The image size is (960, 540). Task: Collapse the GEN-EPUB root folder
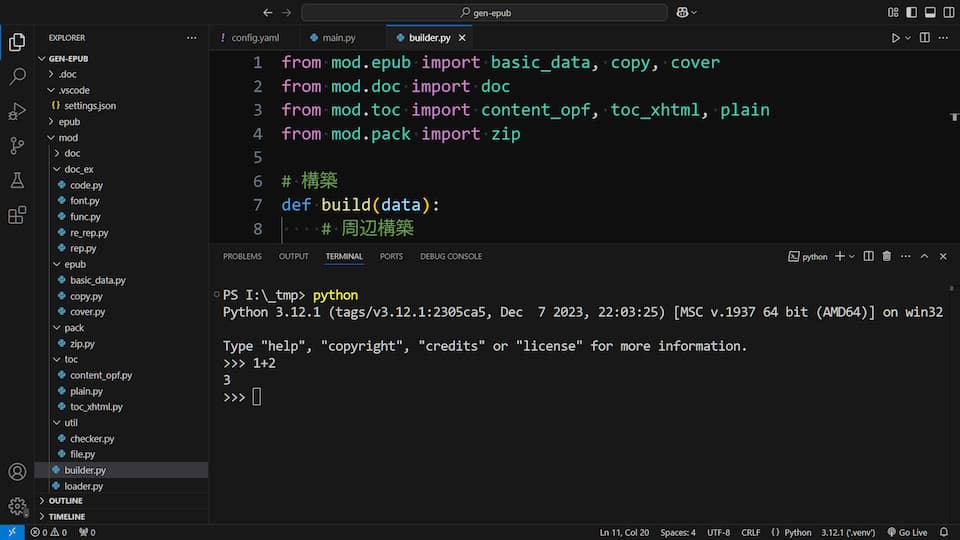pos(42,59)
